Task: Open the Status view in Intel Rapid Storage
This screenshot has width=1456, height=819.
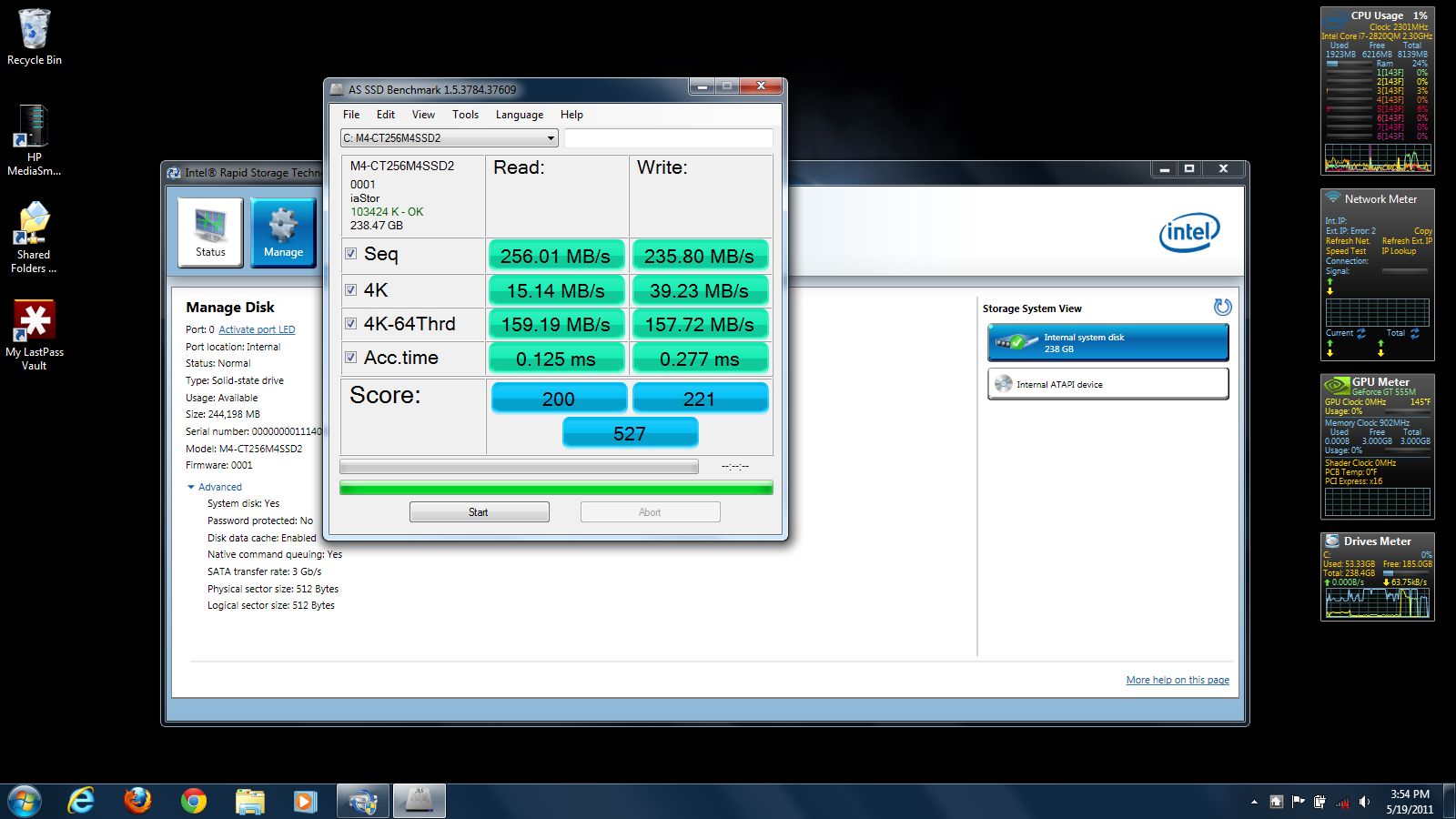Action: [210, 232]
